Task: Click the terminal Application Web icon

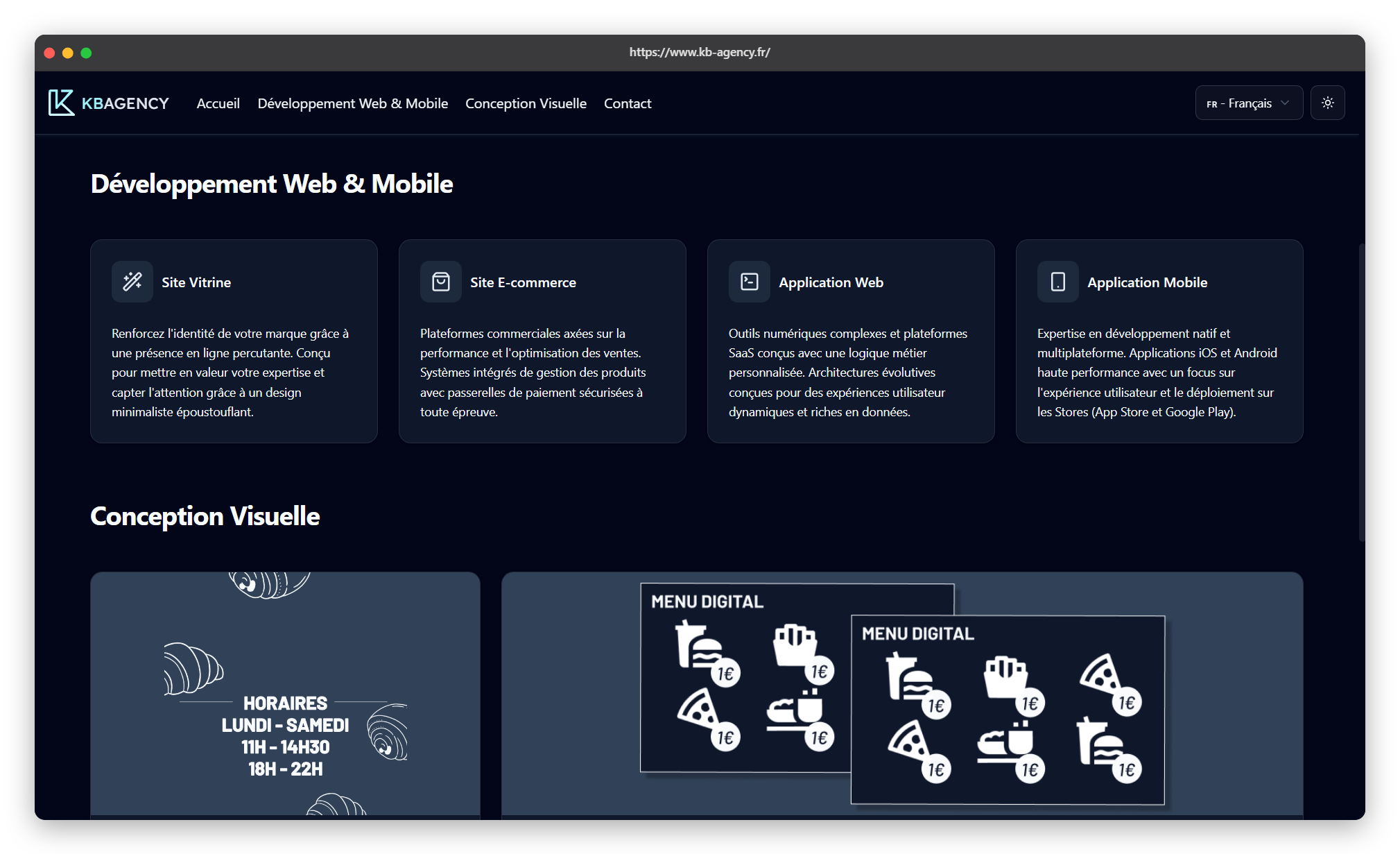Action: (749, 282)
